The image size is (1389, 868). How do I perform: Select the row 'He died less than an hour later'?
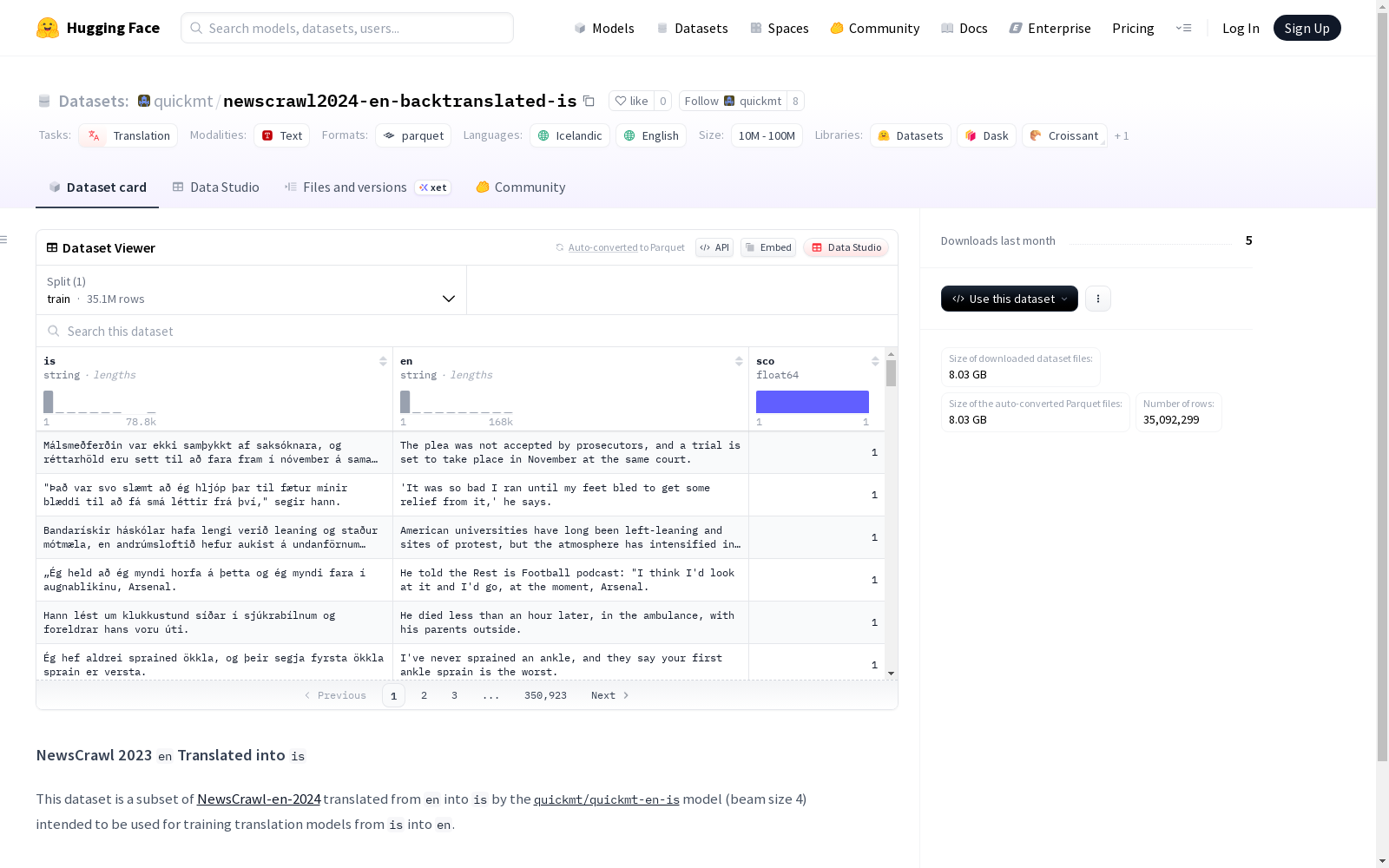(x=460, y=622)
